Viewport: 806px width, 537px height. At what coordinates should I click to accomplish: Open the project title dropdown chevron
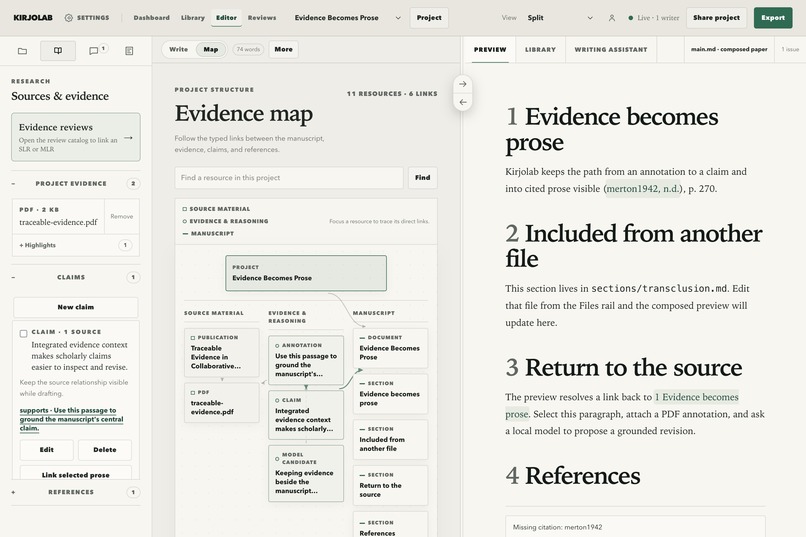coord(398,18)
